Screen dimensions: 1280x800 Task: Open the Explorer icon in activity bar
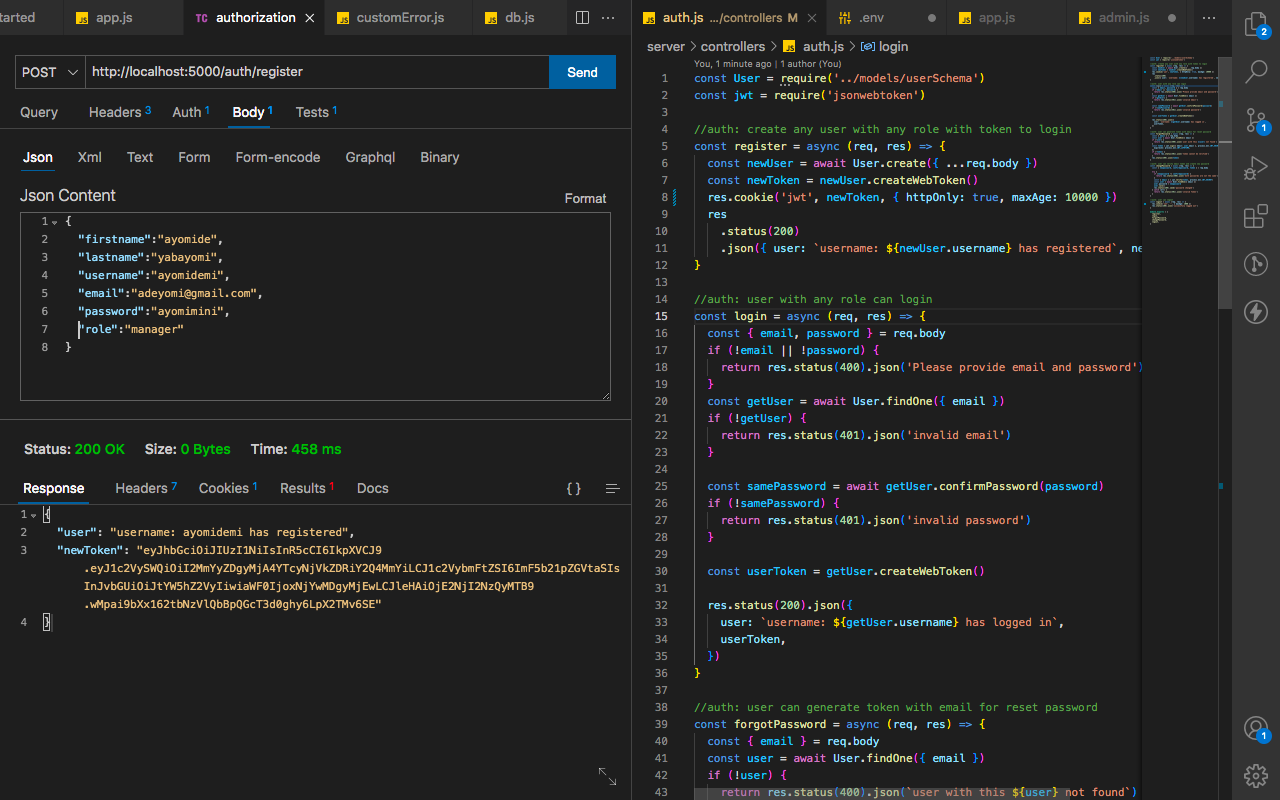(x=1256, y=24)
